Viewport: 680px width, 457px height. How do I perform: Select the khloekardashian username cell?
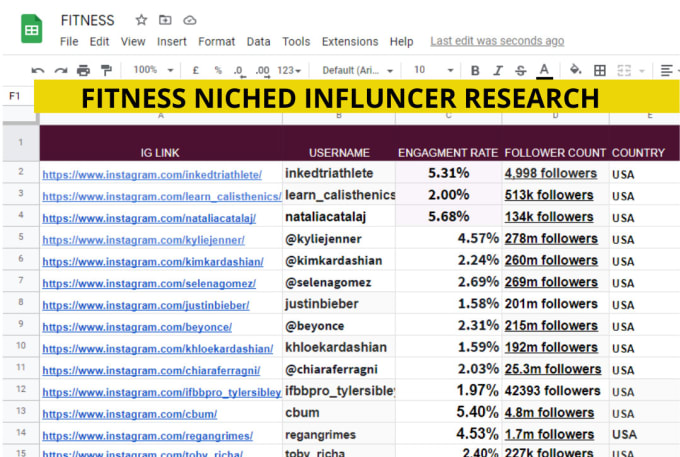[x=339, y=346]
